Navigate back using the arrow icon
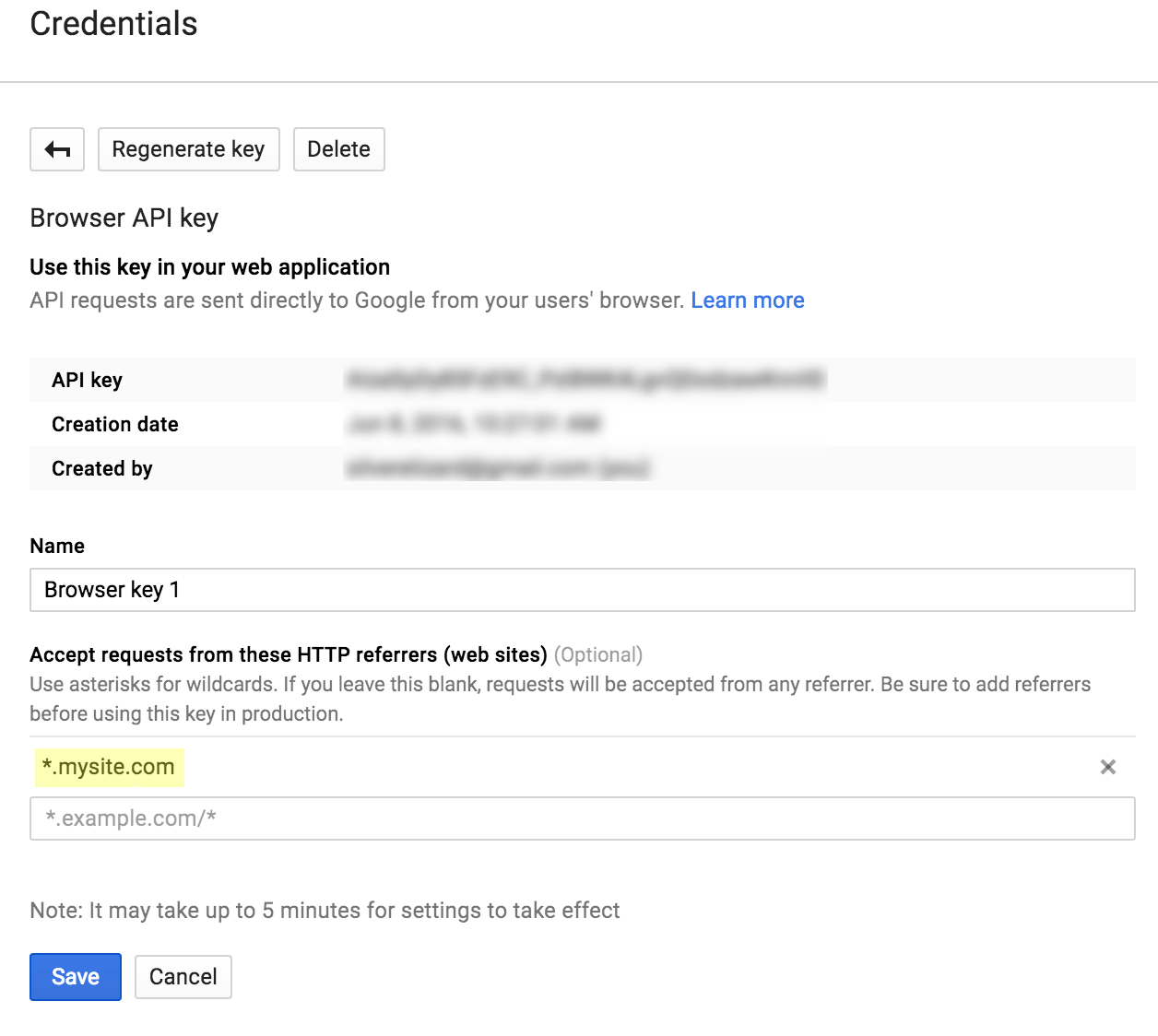 click(x=56, y=148)
